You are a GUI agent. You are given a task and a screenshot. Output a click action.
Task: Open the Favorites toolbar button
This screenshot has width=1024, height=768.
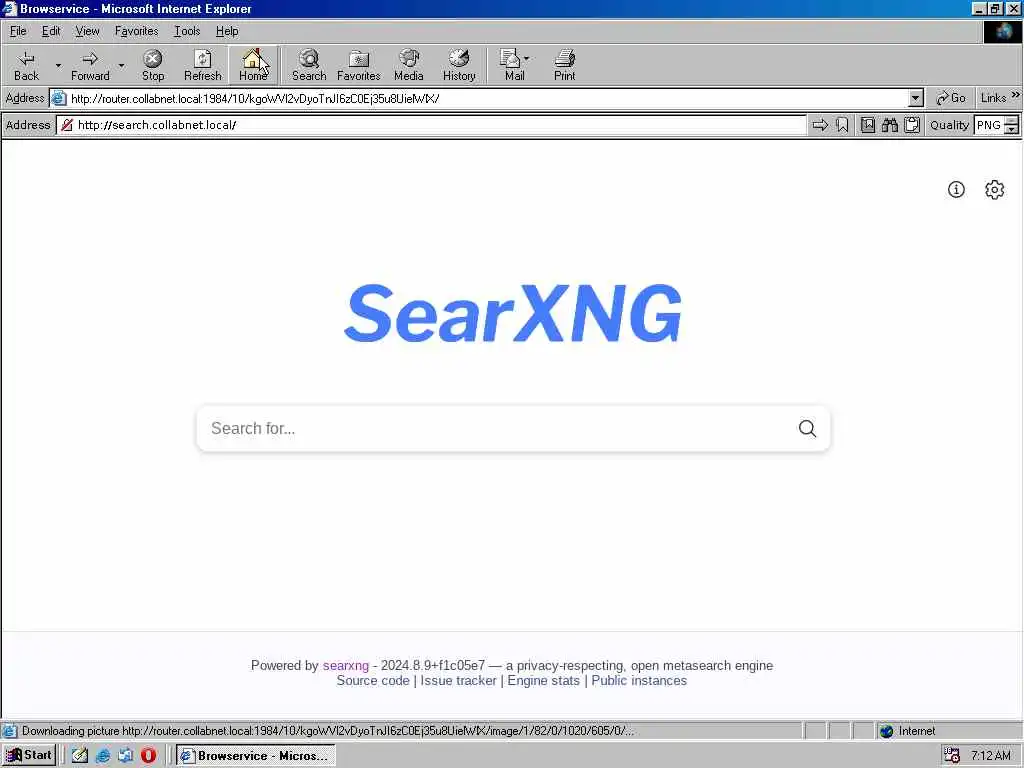click(359, 65)
